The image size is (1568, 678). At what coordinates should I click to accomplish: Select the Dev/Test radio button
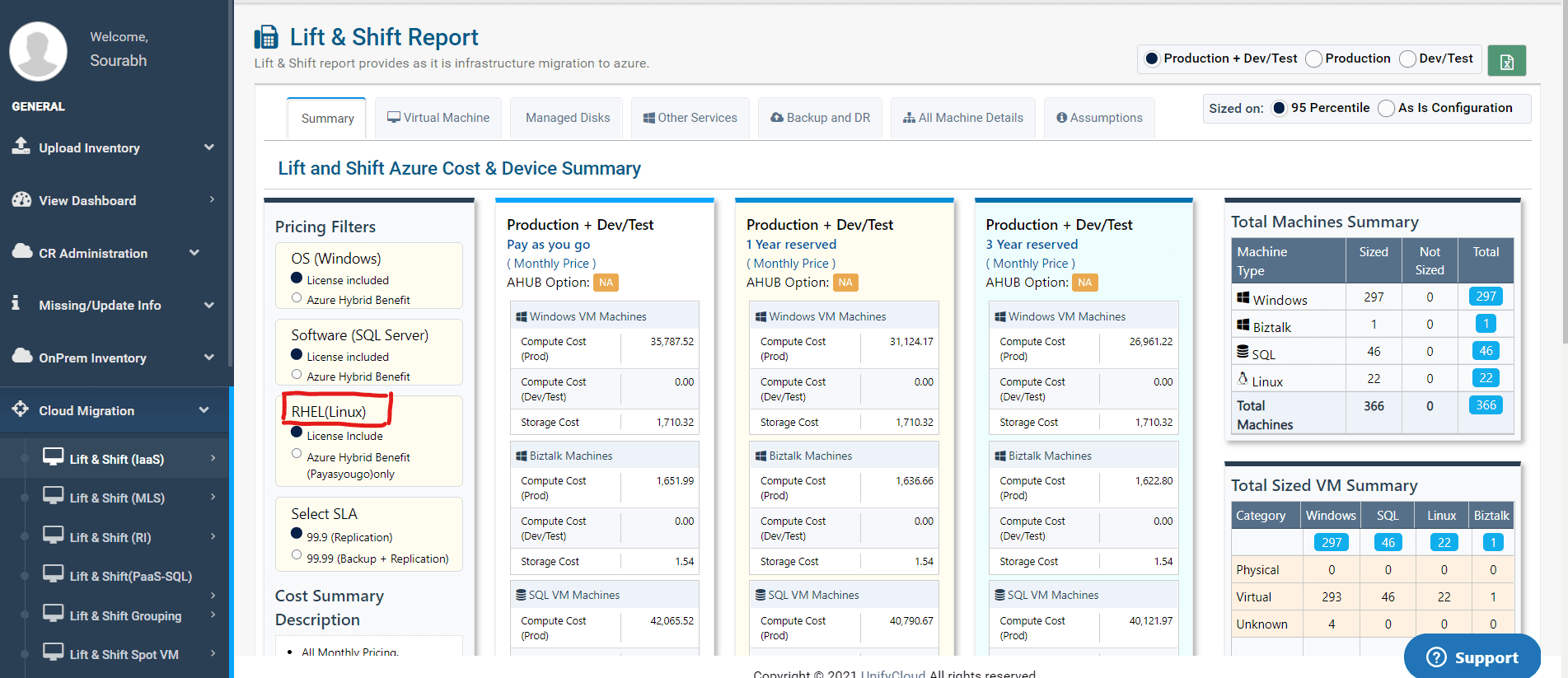pyautogui.click(x=1408, y=58)
